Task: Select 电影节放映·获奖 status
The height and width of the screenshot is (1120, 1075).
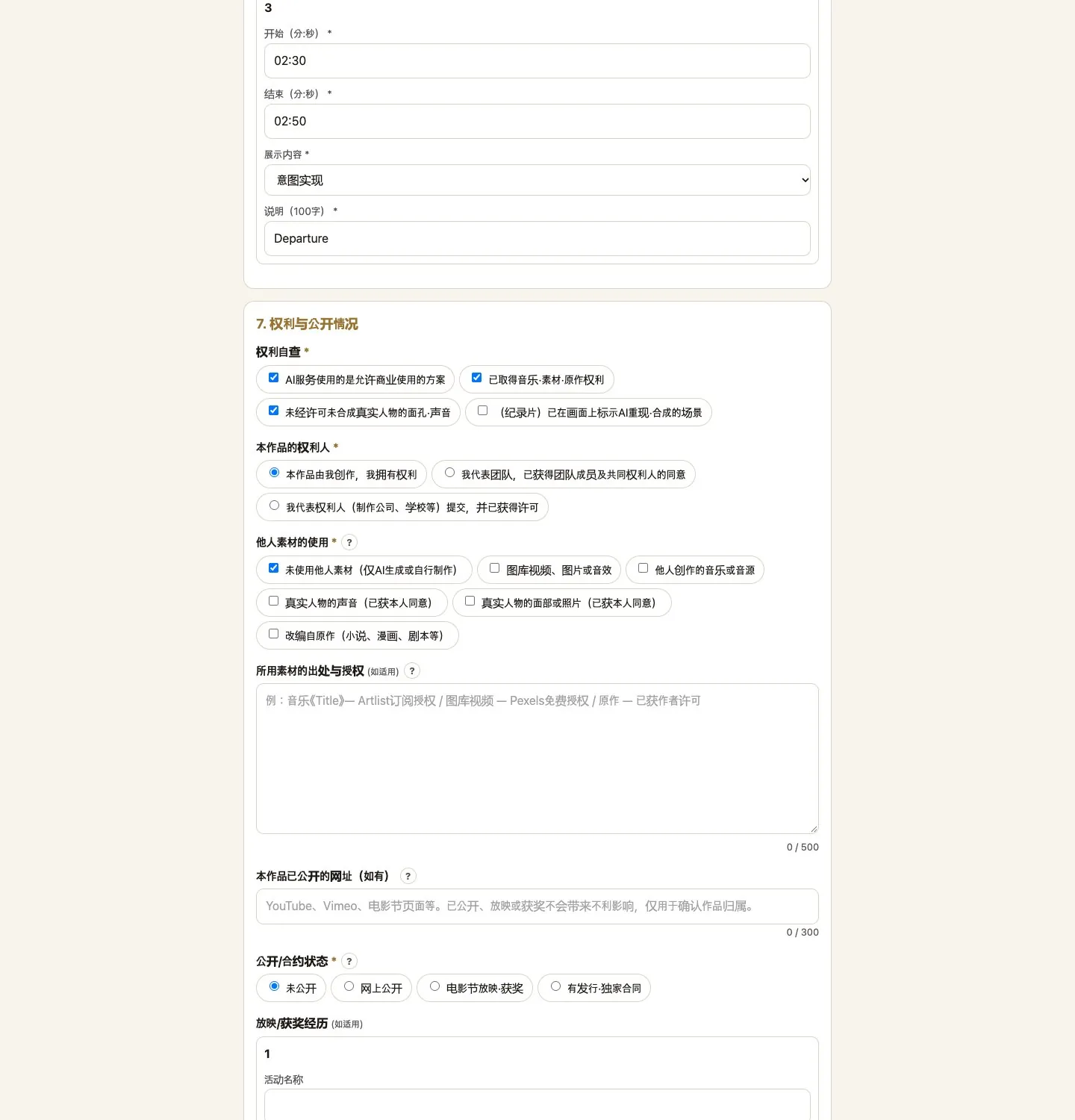Action: coord(435,986)
